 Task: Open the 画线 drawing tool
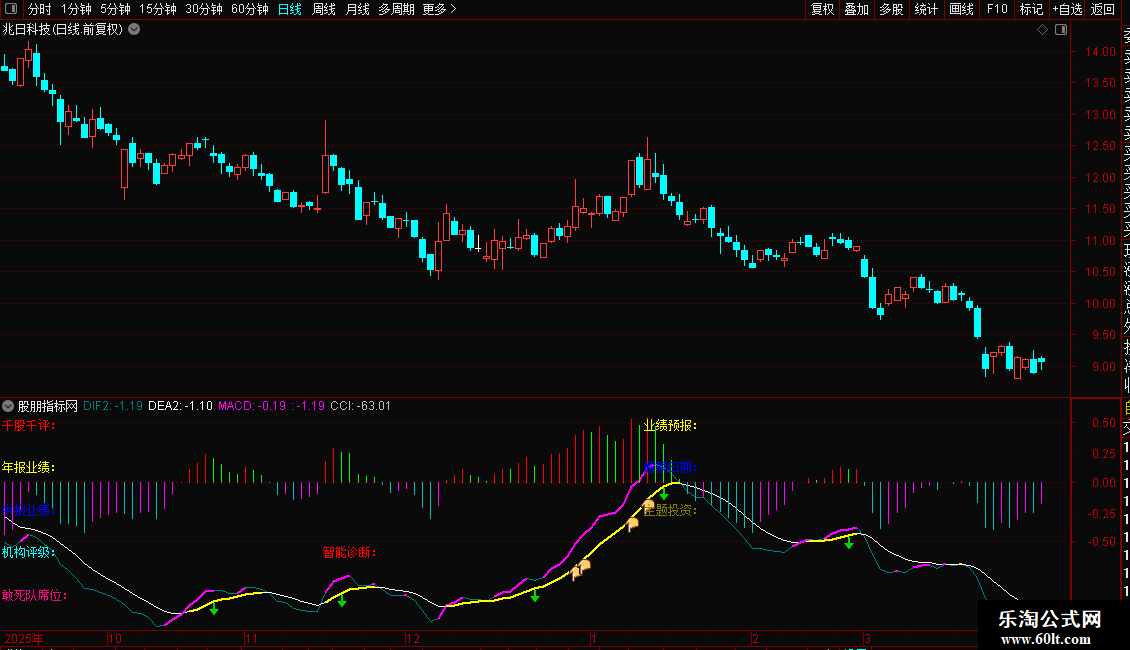(961, 9)
